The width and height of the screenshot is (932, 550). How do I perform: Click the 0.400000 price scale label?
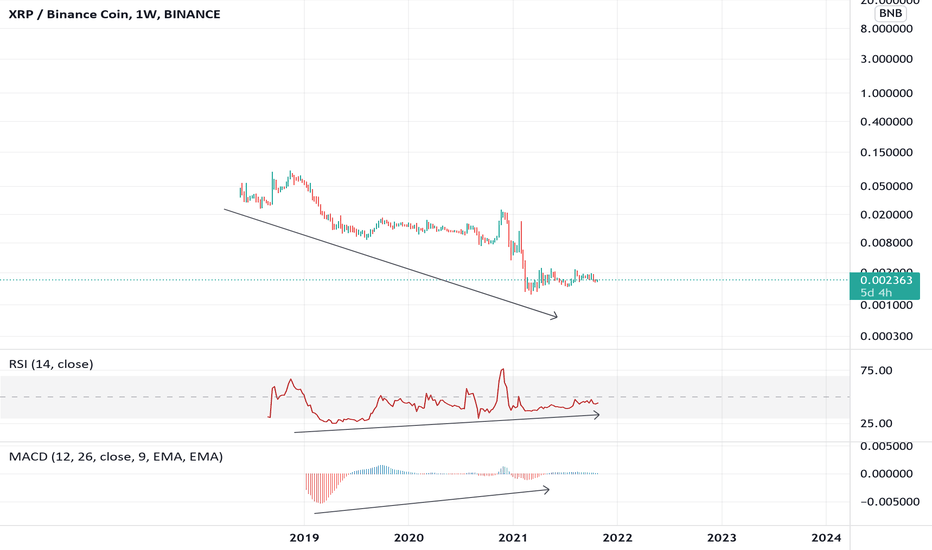click(x=886, y=122)
